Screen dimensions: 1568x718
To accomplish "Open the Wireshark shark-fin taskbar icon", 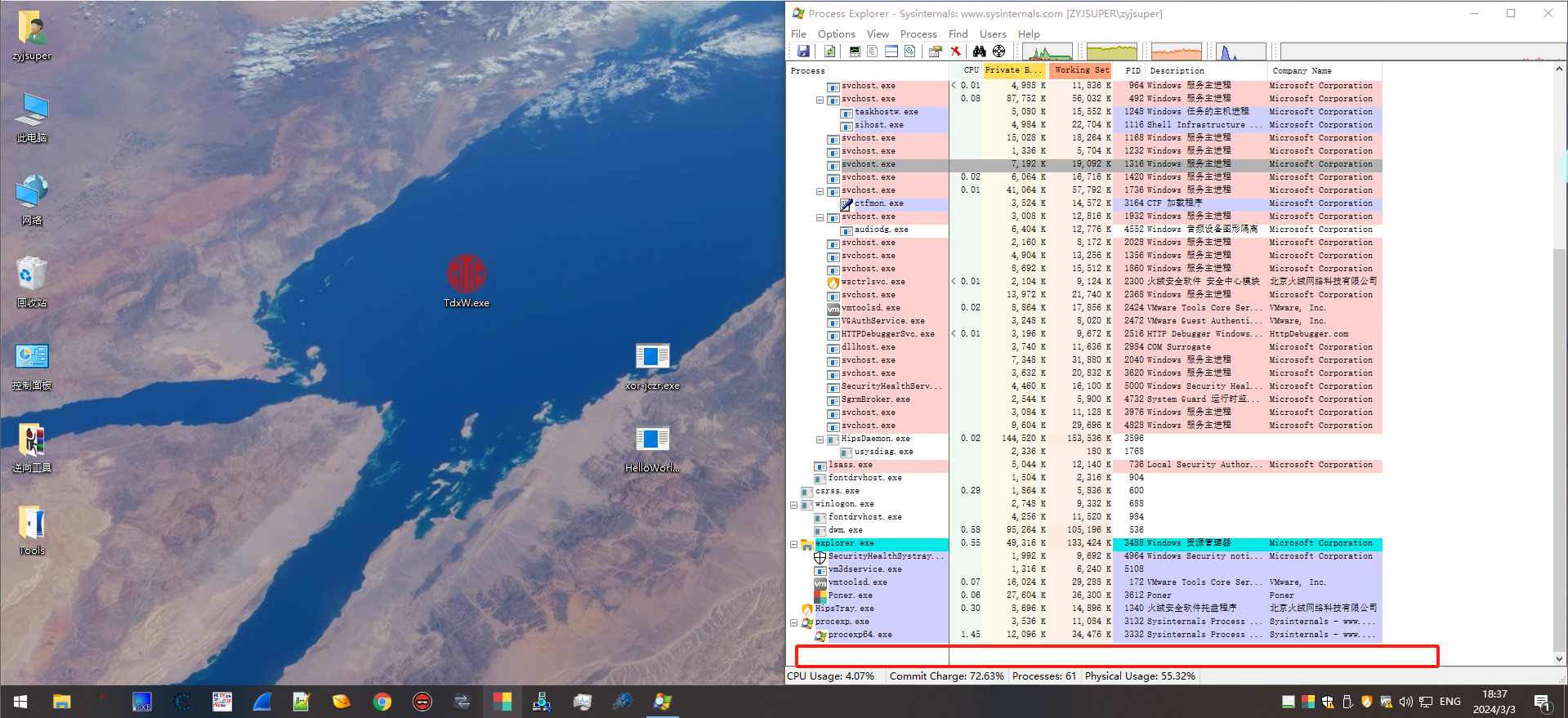I will coord(262,702).
